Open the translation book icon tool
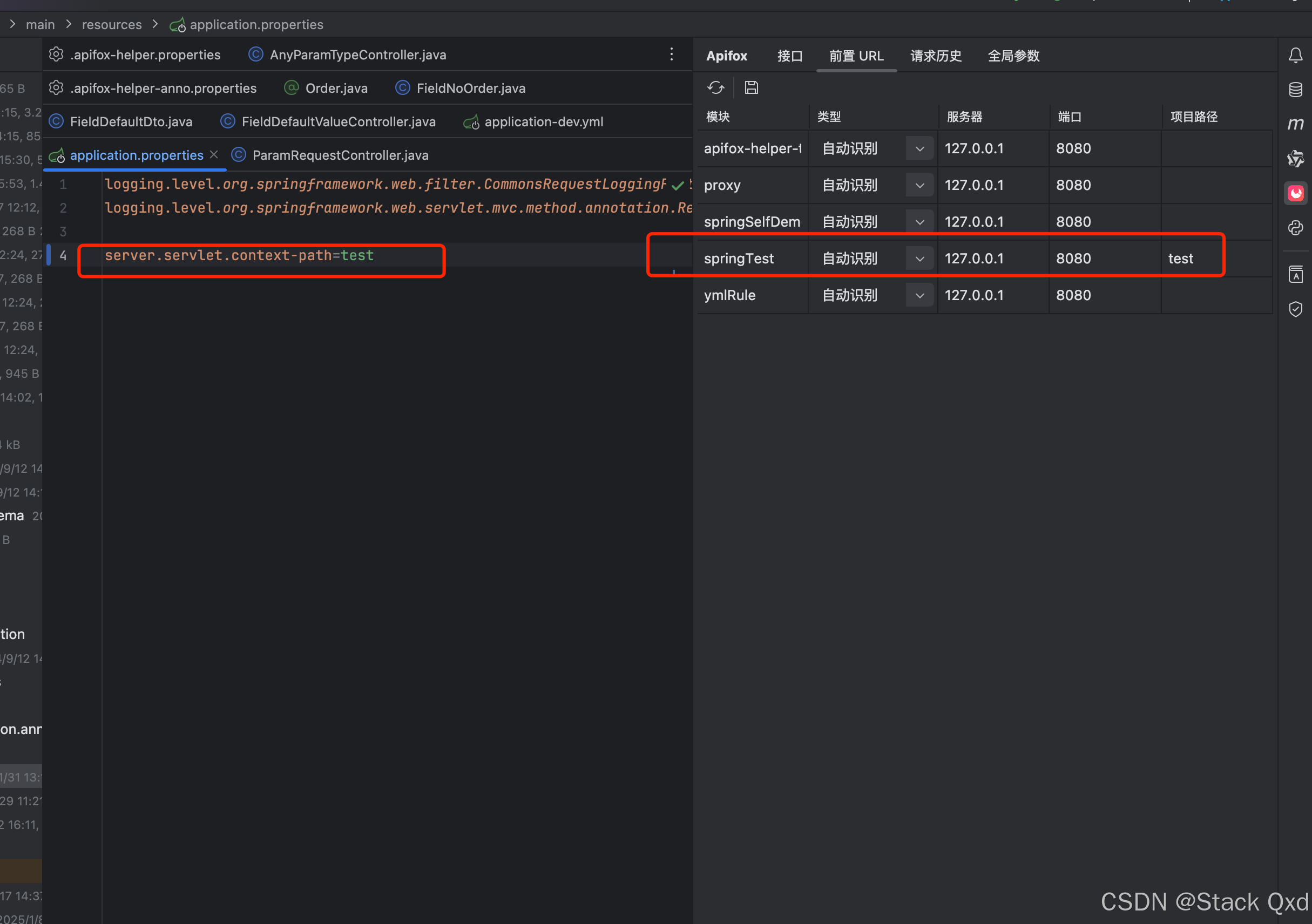Viewport: 1312px width, 924px height. (1295, 275)
